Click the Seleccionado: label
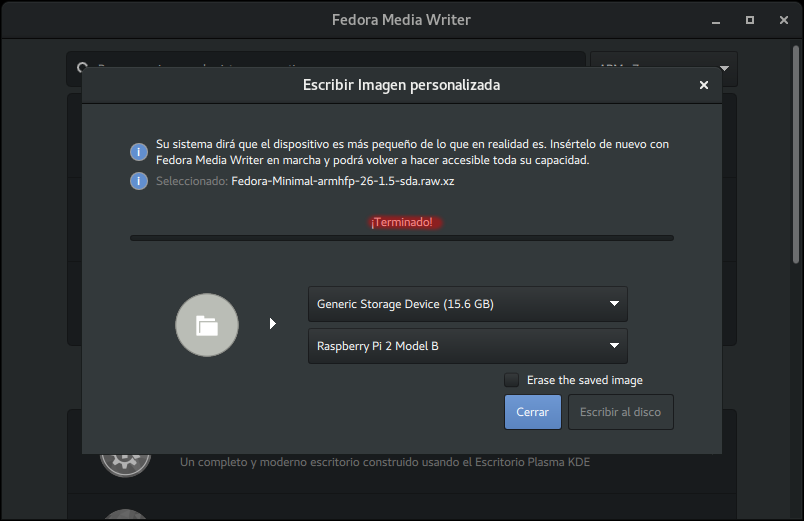 coord(192,181)
